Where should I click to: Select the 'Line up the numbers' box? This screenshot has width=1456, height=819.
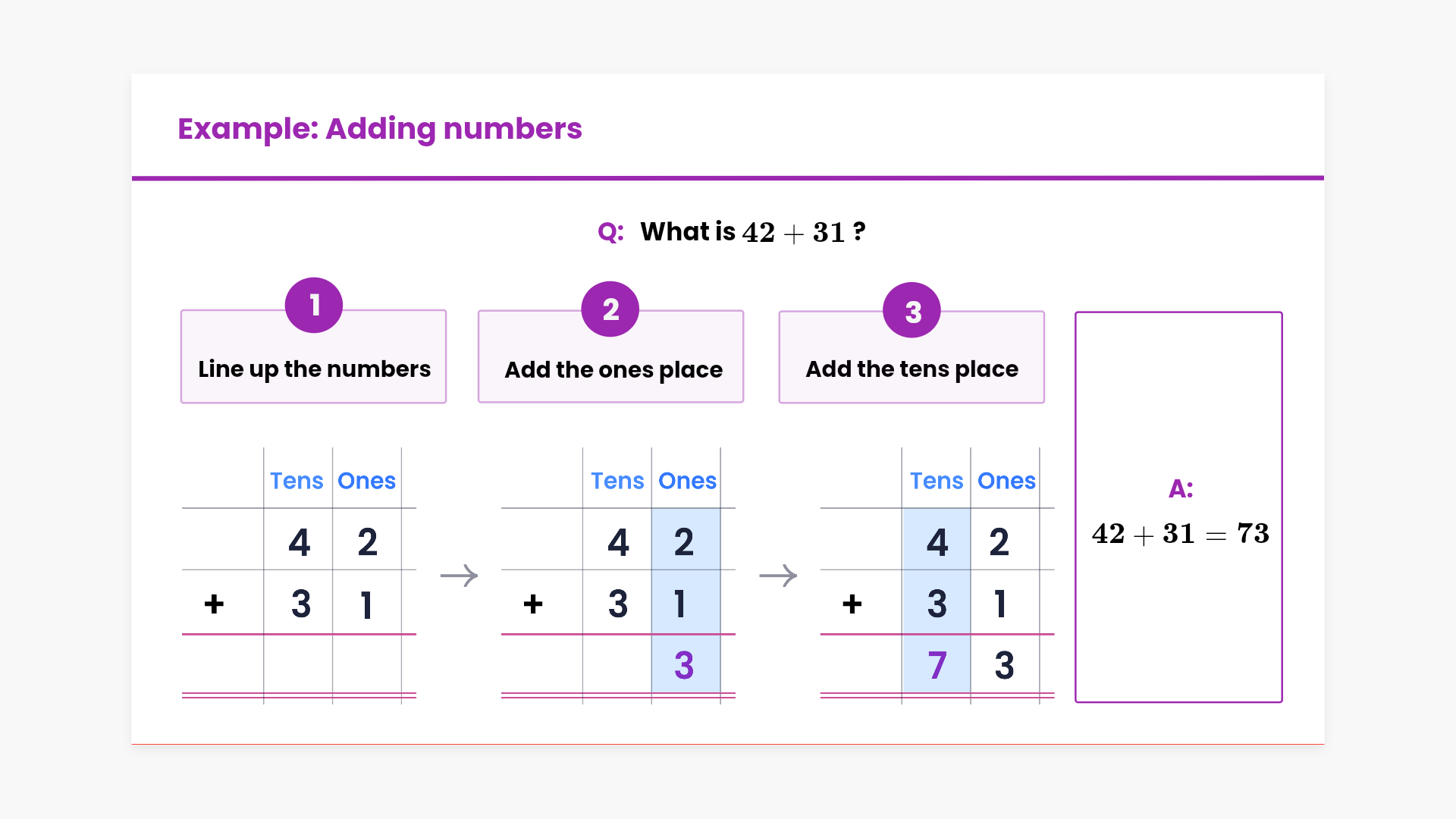[x=314, y=369]
